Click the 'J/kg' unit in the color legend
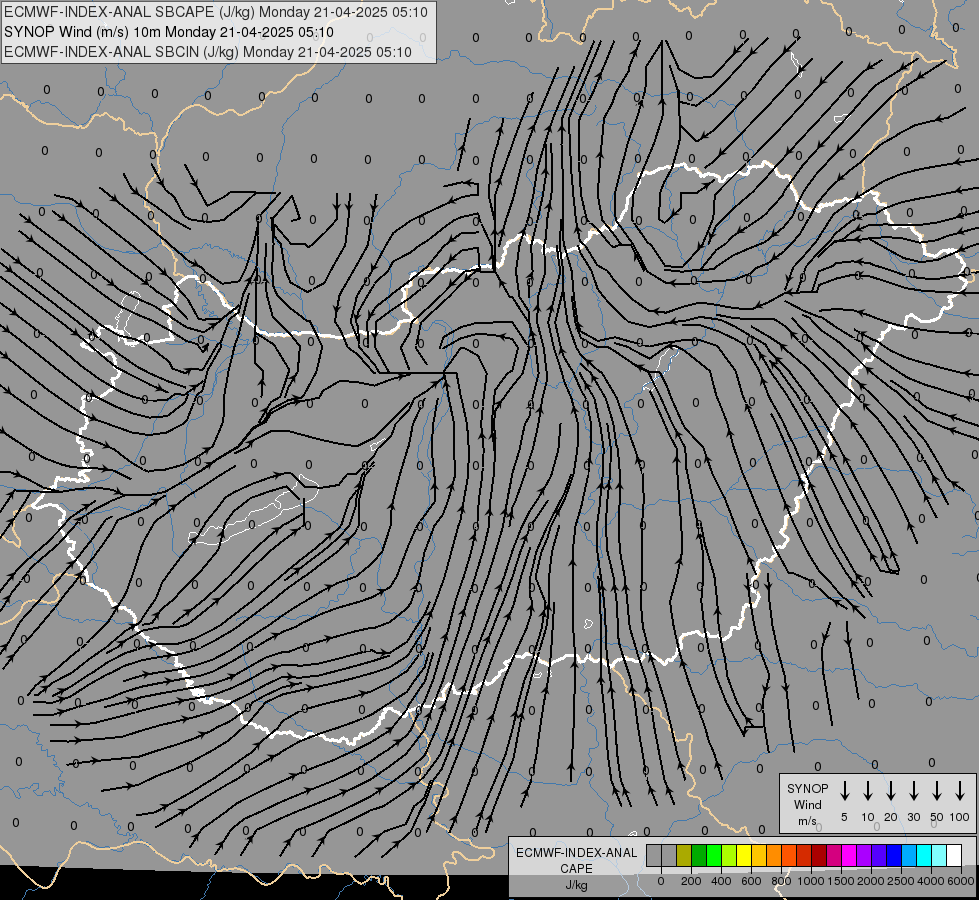The width and height of the screenshot is (979, 900). coord(576,885)
